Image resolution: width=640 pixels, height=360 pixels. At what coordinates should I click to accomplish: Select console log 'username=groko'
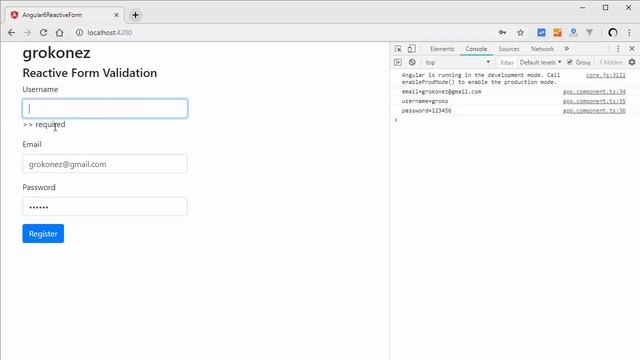click(x=424, y=101)
